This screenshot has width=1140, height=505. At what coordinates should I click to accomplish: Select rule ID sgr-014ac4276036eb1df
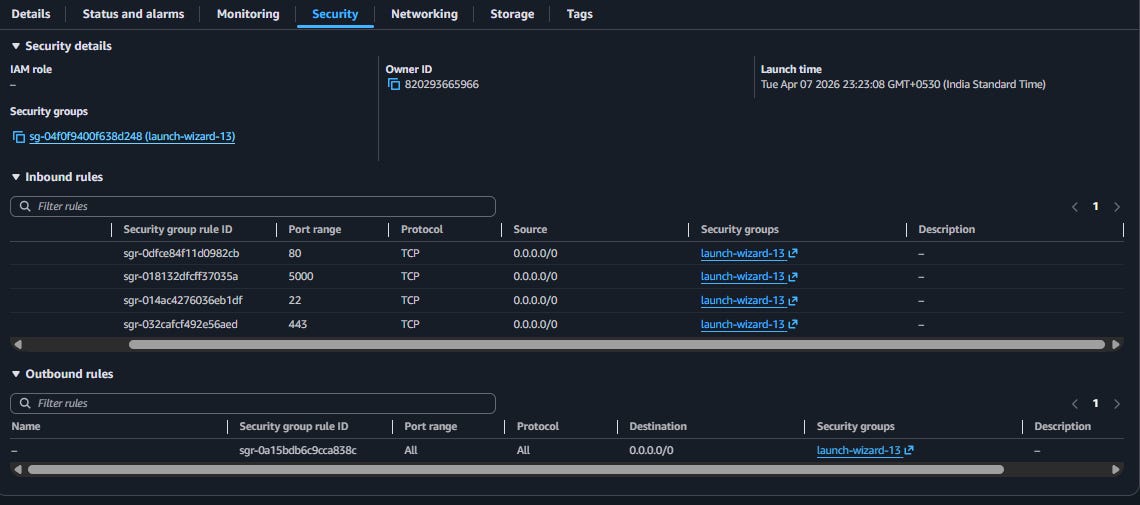[x=182, y=301]
